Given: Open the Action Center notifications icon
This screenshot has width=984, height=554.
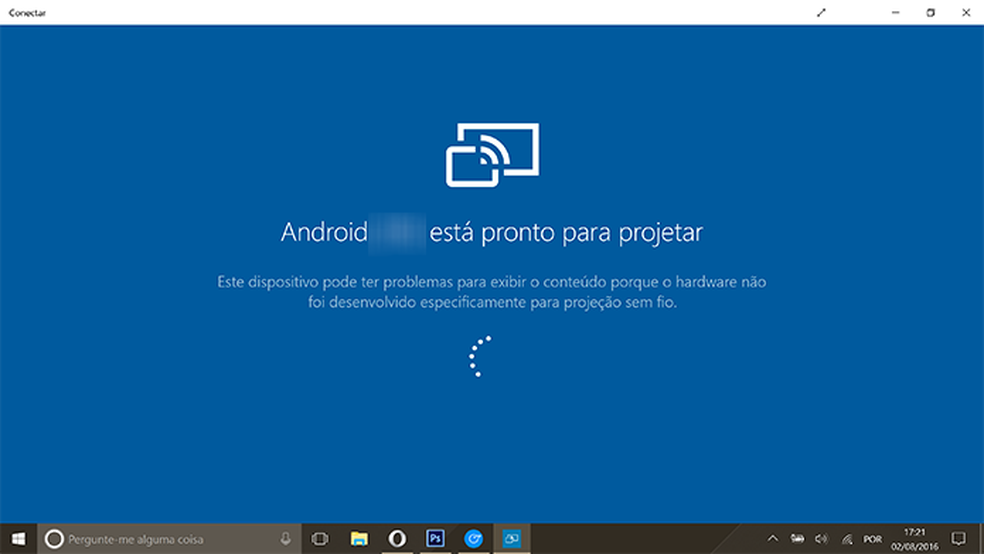Looking at the screenshot, I should (x=958, y=539).
